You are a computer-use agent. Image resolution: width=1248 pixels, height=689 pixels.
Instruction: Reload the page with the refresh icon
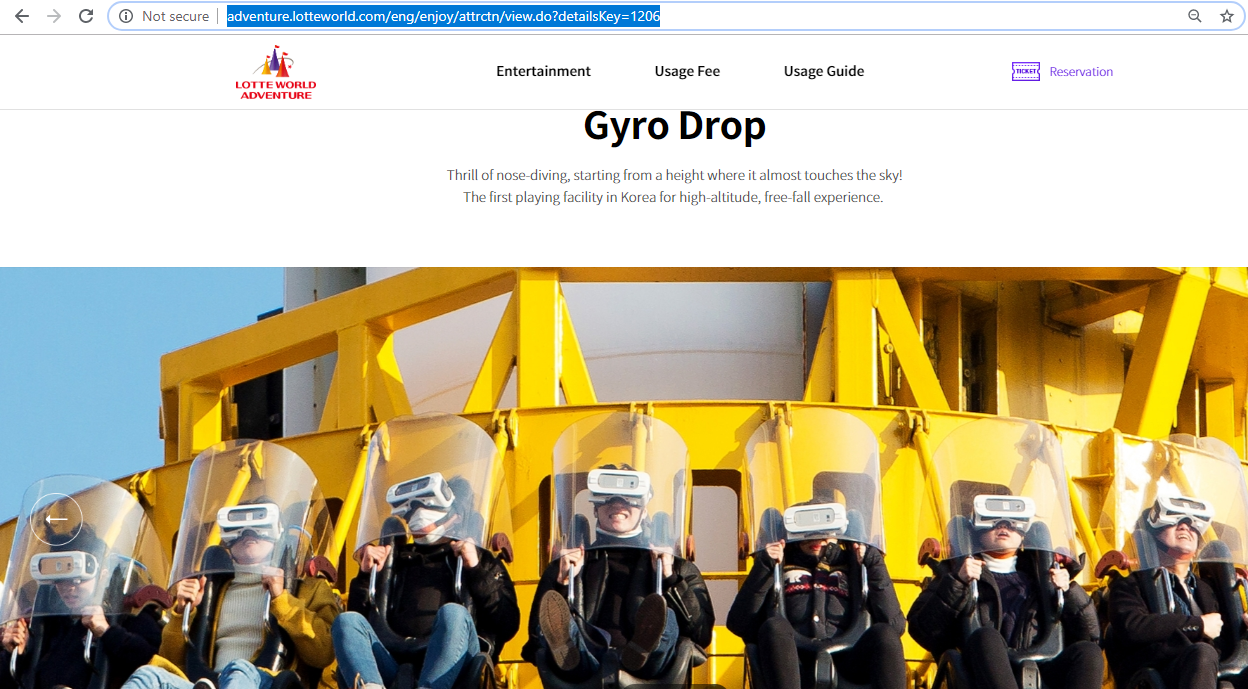[86, 16]
